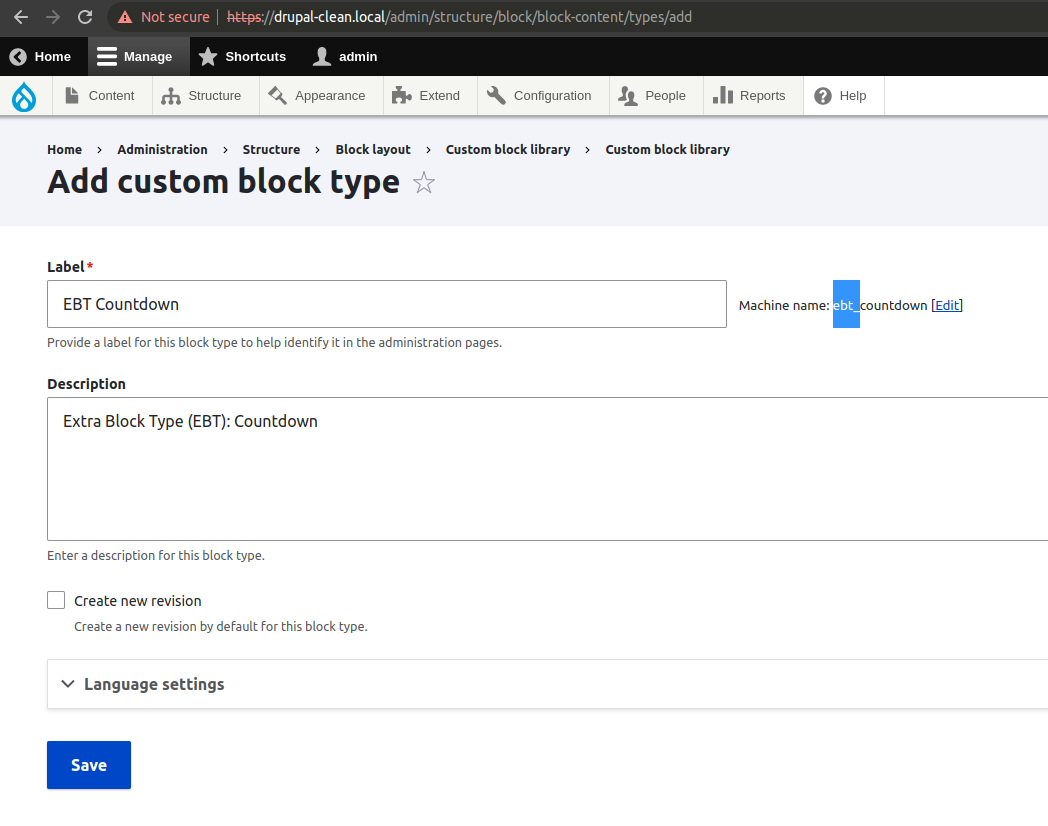Click the Help question mark icon
This screenshot has height=826, width=1048.
click(822, 95)
